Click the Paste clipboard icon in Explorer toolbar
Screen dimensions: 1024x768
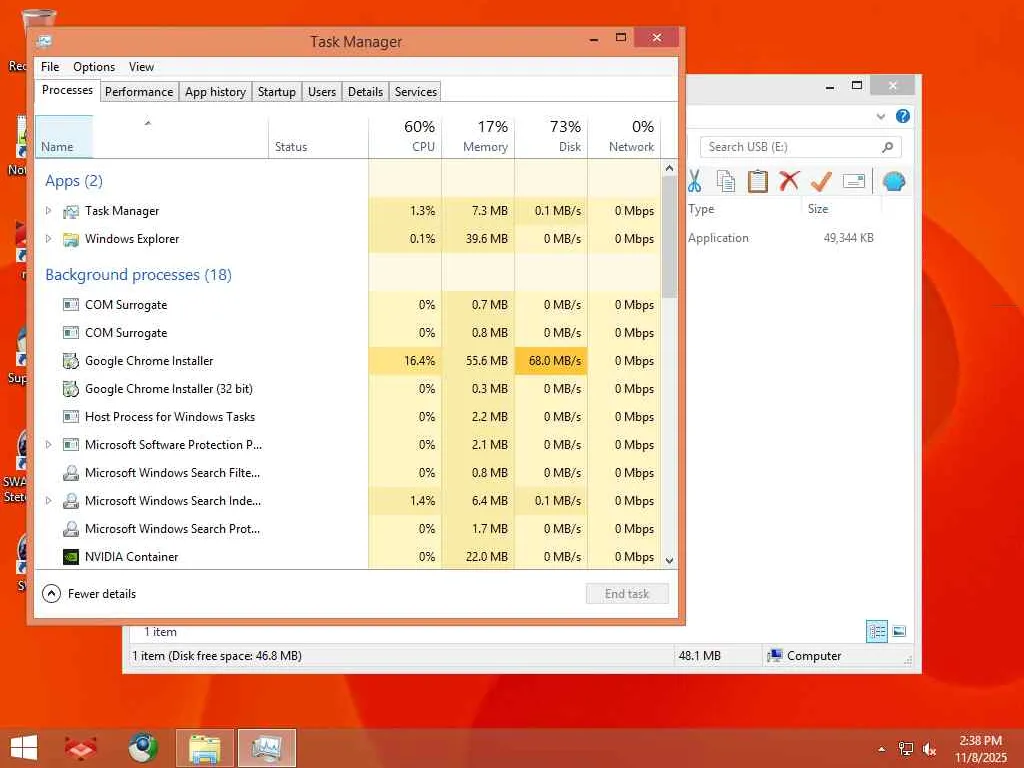(757, 182)
